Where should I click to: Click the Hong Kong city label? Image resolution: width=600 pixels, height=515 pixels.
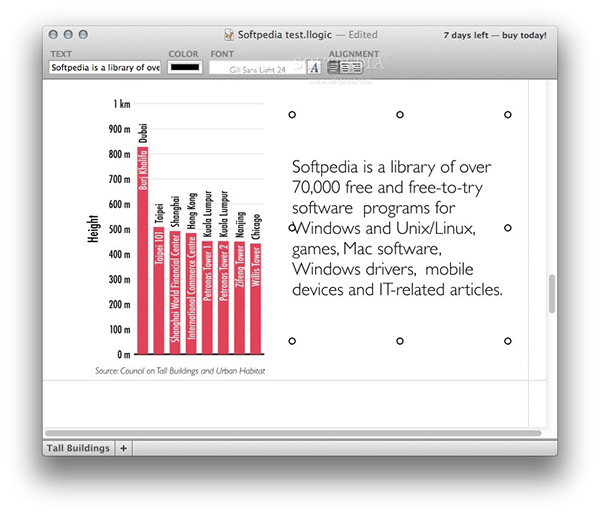coord(192,211)
